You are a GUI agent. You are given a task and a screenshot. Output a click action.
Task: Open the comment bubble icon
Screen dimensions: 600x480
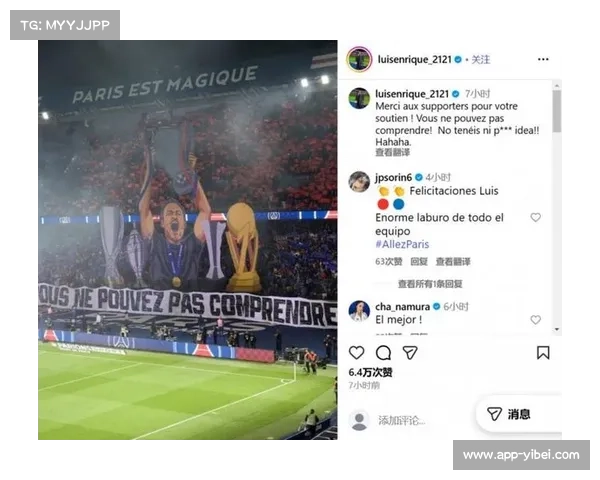(383, 353)
